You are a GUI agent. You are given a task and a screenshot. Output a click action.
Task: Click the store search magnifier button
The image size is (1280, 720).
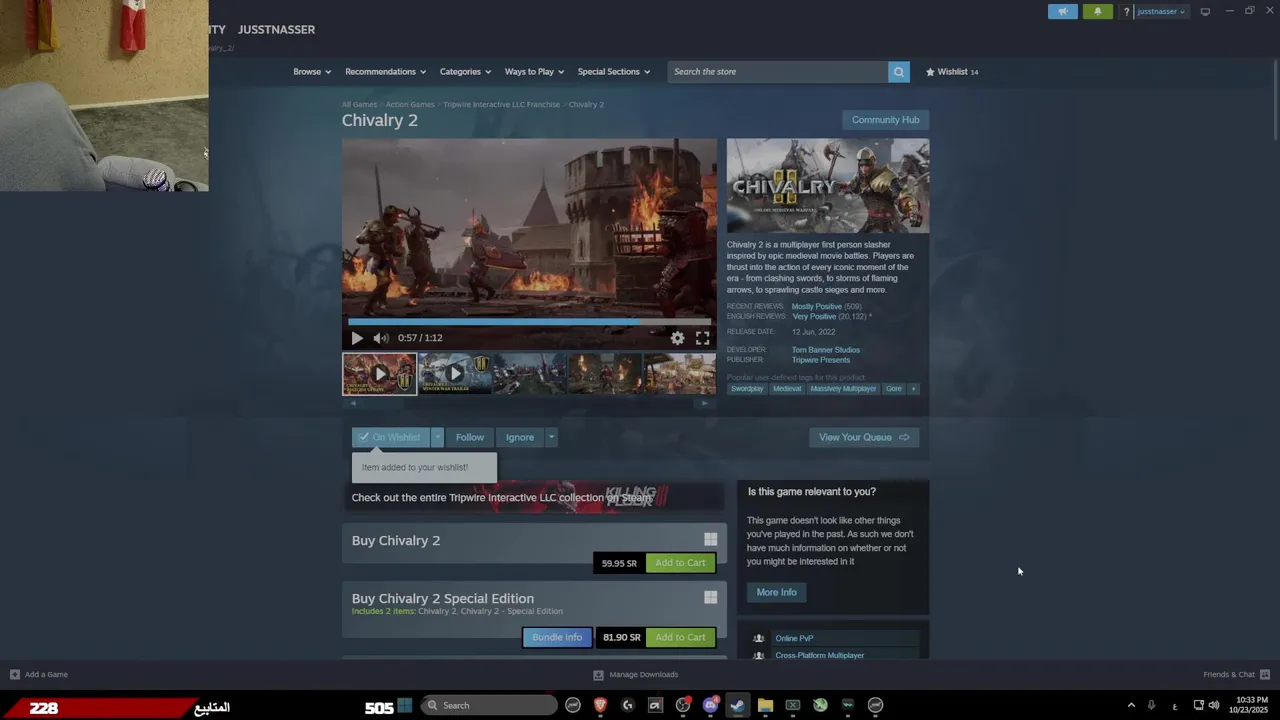pyautogui.click(x=899, y=72)
